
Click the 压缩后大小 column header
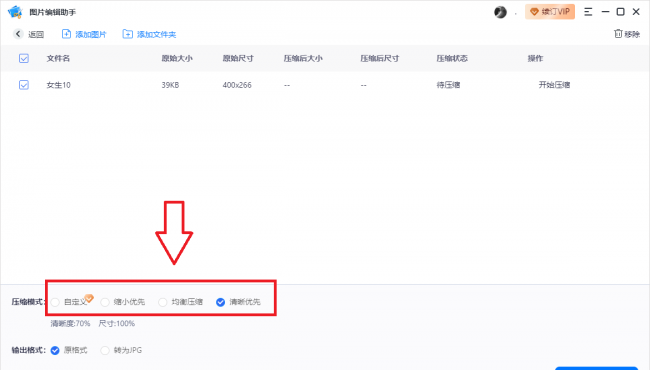pyautogui.click(x=303, y=58)
